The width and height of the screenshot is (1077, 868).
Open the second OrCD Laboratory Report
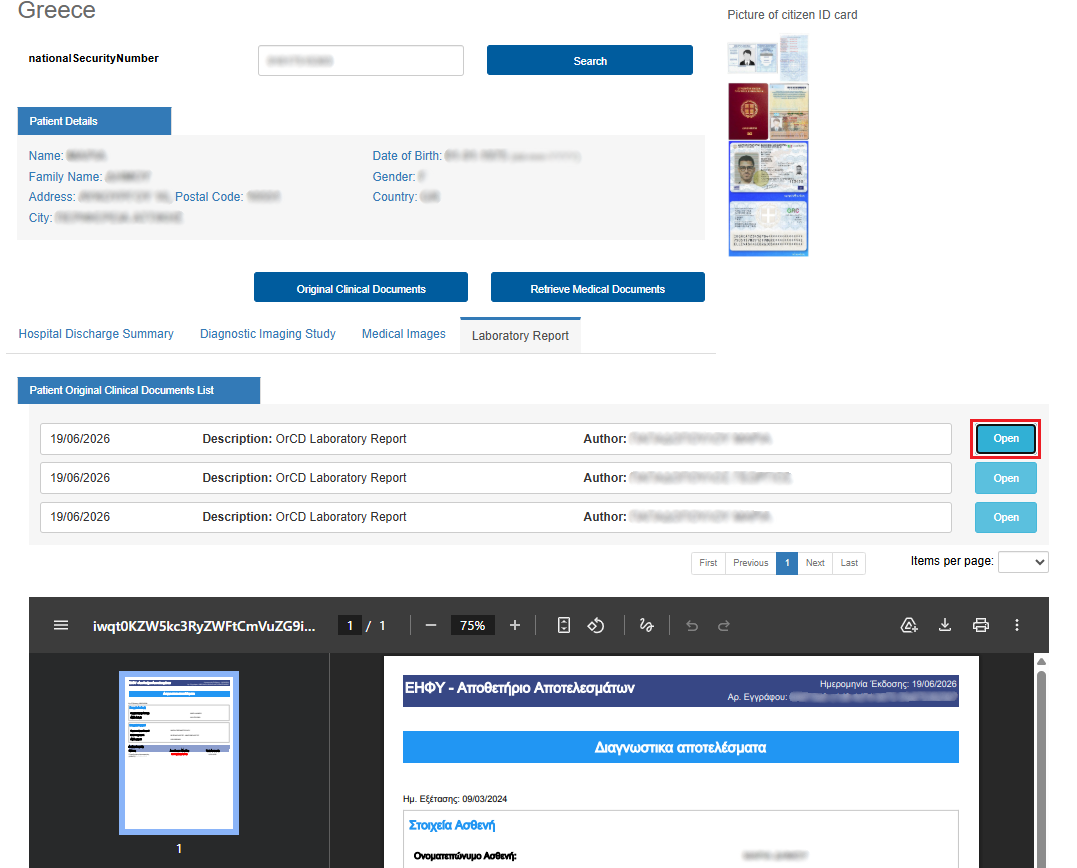(1006, 478)
